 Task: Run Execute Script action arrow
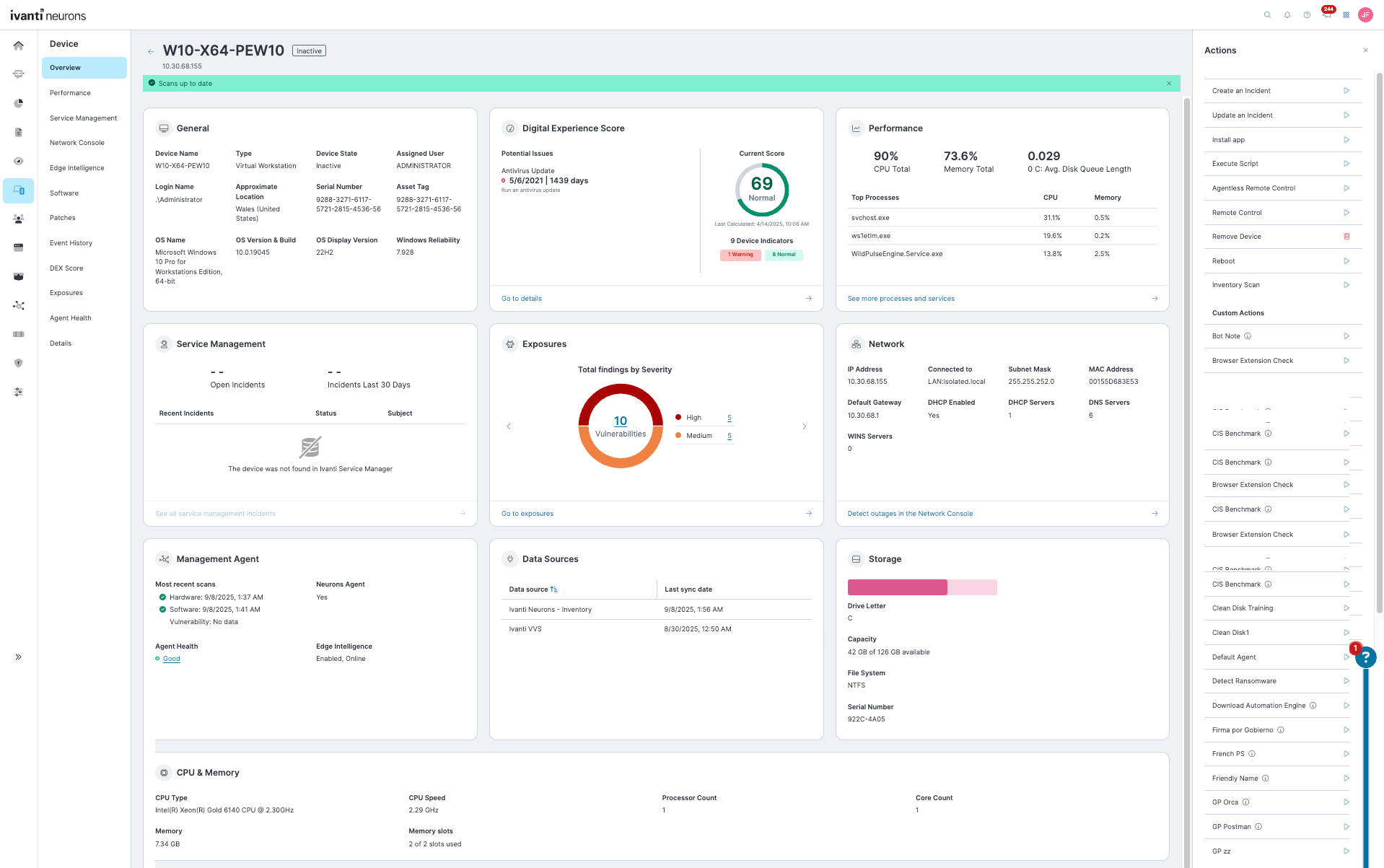click(1346, 164)
